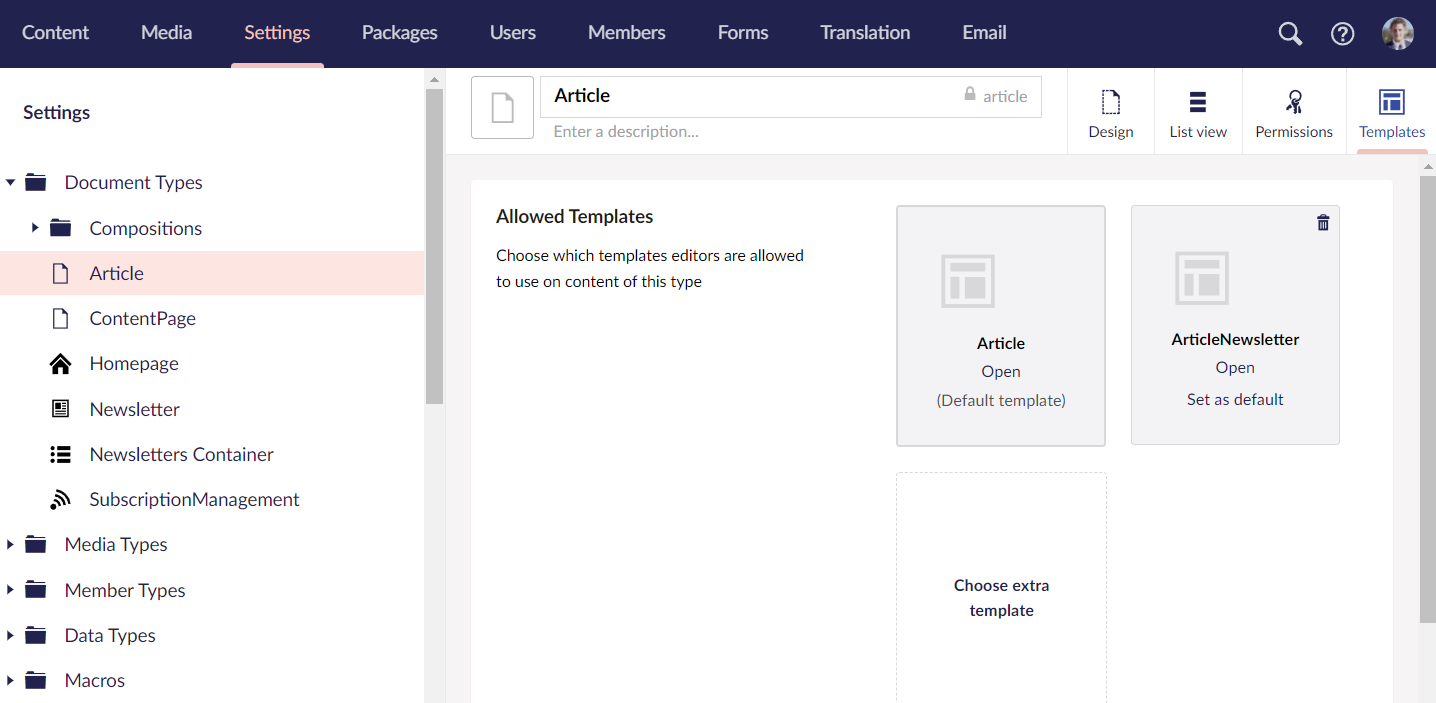
Task: Select the Settings section tab
Action: click(277, 33)
